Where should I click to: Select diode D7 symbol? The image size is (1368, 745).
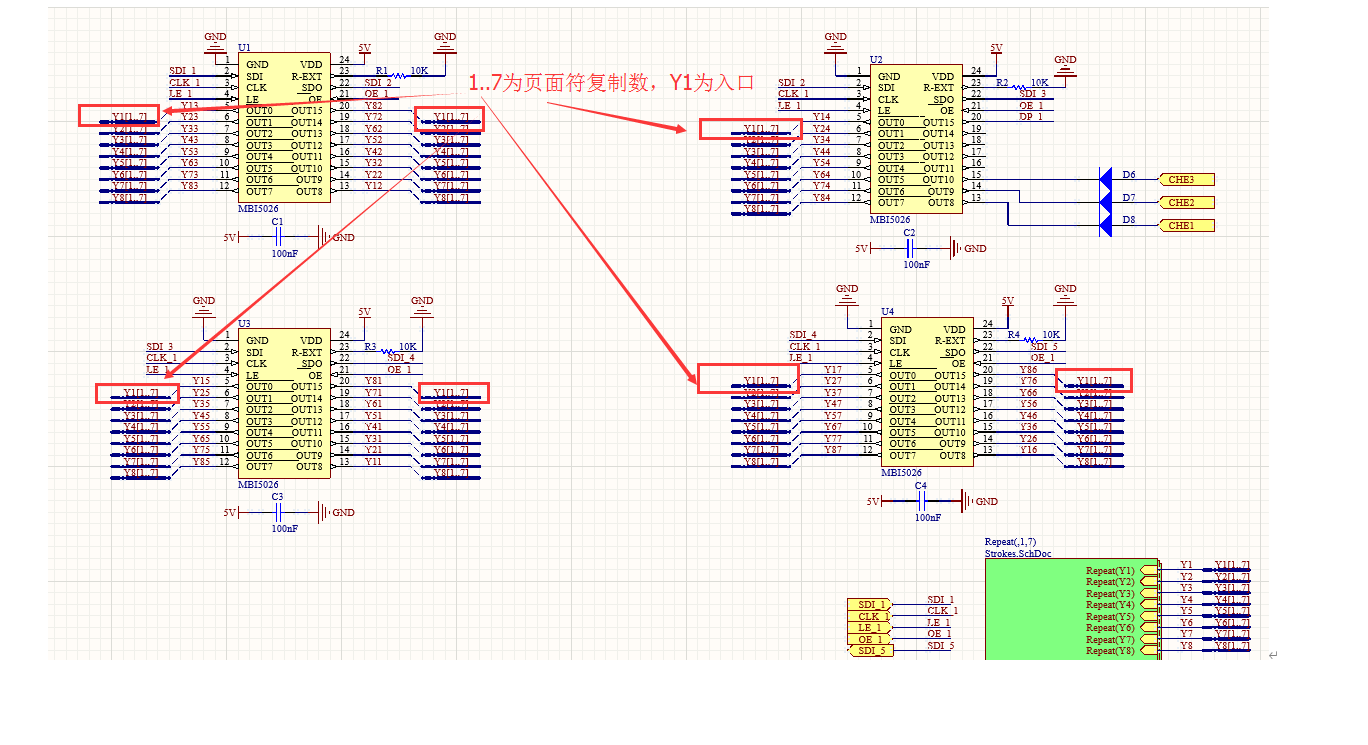[x=1105, y=203]
